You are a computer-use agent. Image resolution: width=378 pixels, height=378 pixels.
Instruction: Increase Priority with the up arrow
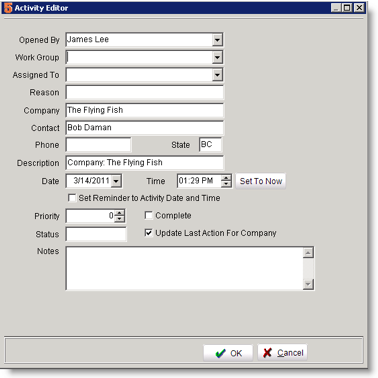coord(120,213)
